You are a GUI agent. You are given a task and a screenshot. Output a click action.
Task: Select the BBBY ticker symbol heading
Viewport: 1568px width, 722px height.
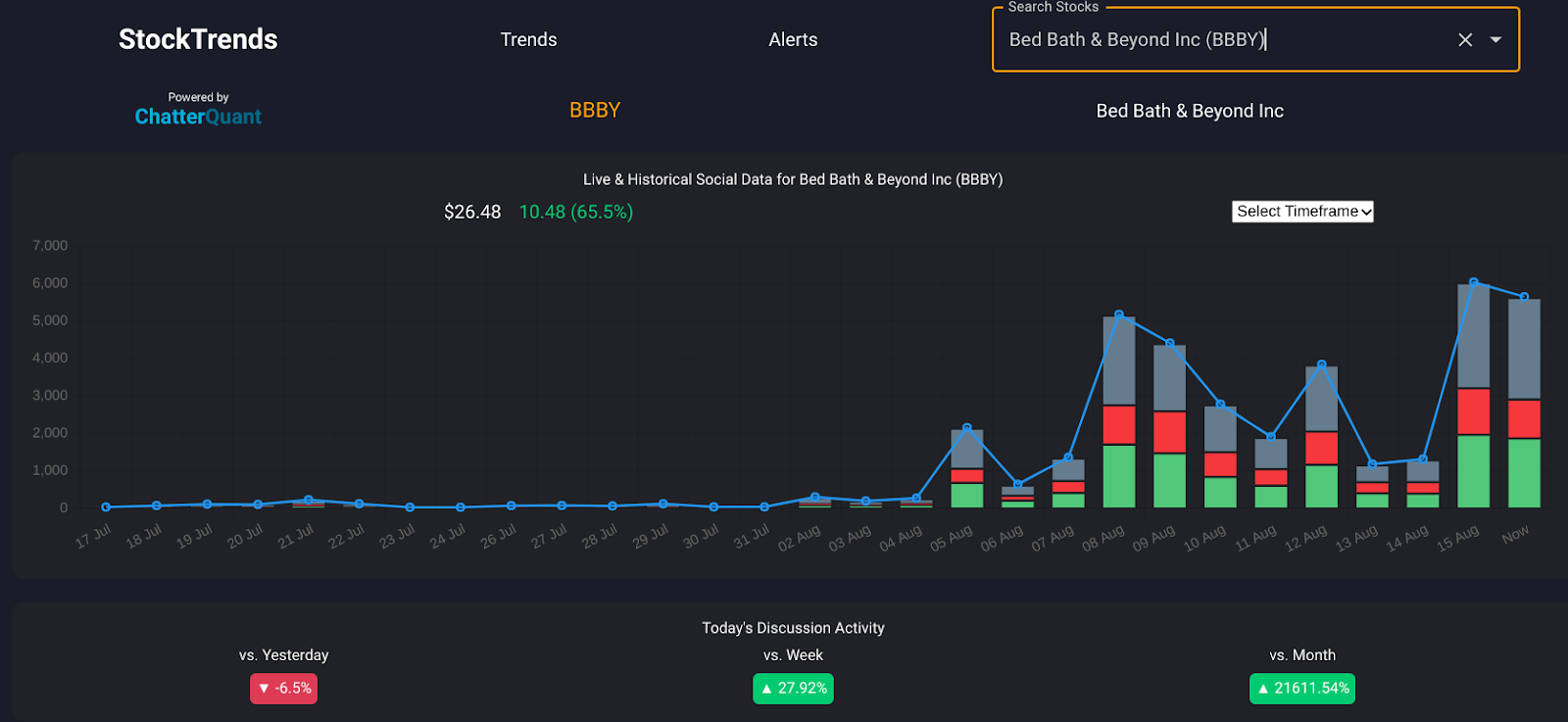[595, 111]
